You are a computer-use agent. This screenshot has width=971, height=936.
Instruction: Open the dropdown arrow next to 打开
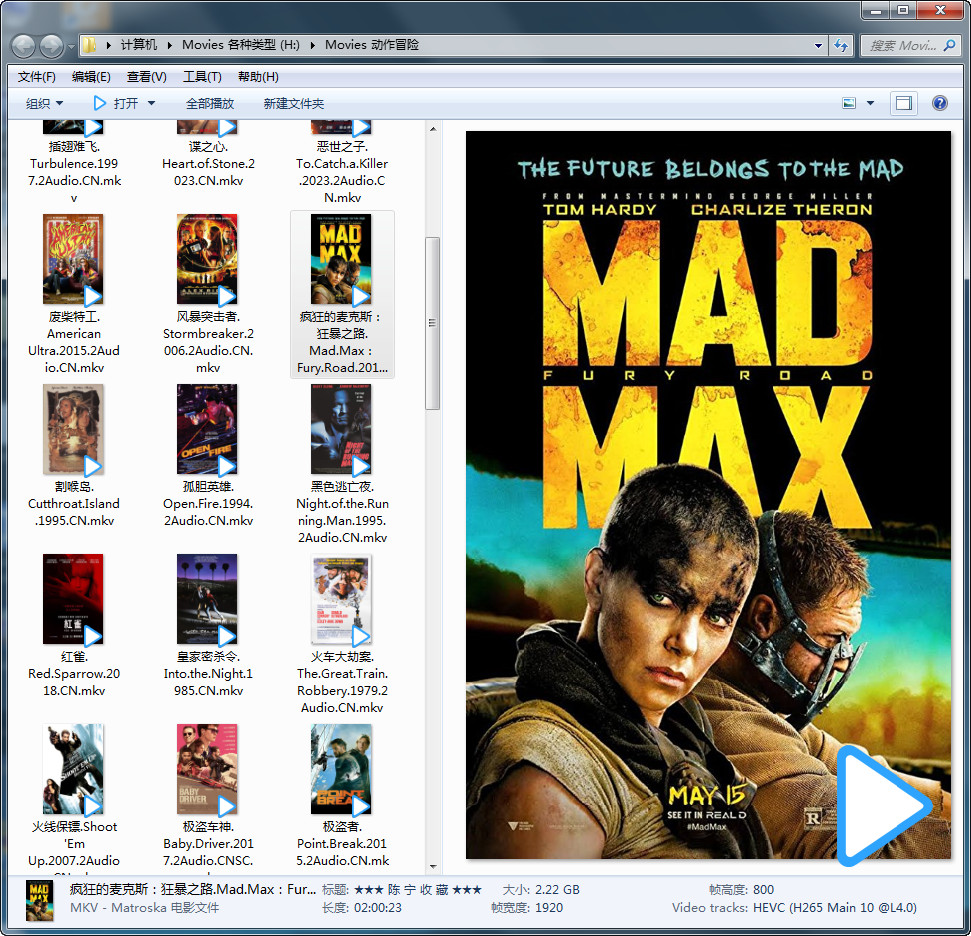[151, 103]
